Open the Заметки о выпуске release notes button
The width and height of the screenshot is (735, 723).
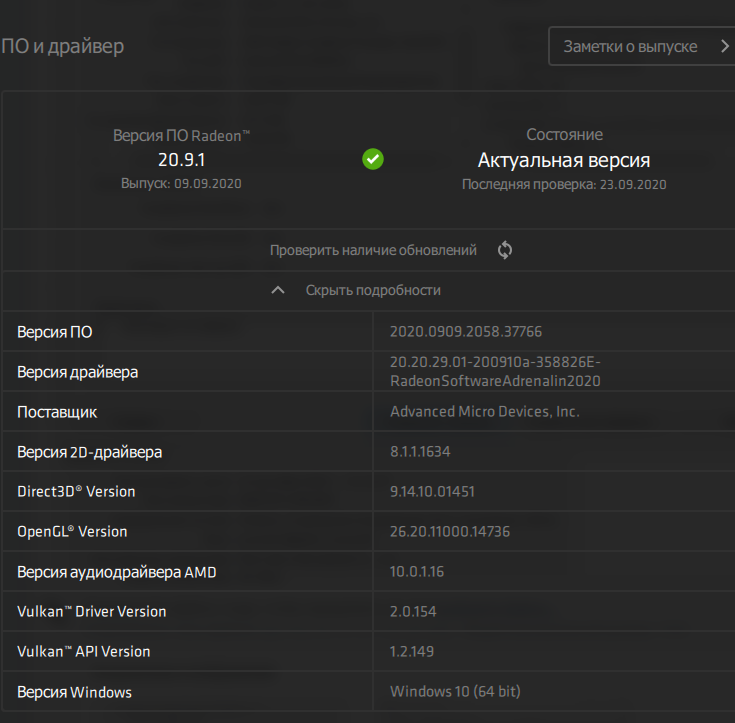642,46
